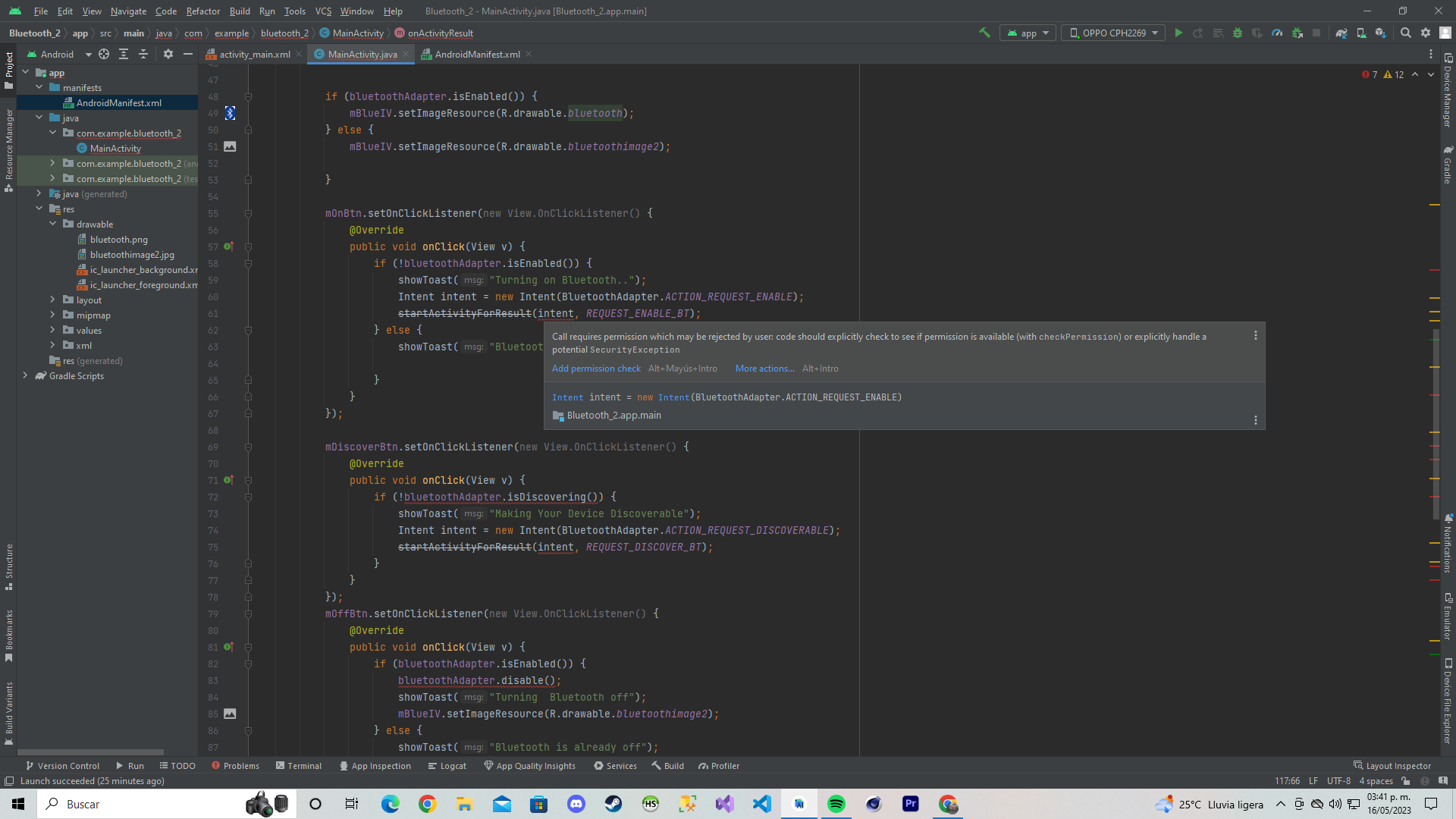Collapse the drawable folder
The image size is (1456, 819).
click(53, 224)
